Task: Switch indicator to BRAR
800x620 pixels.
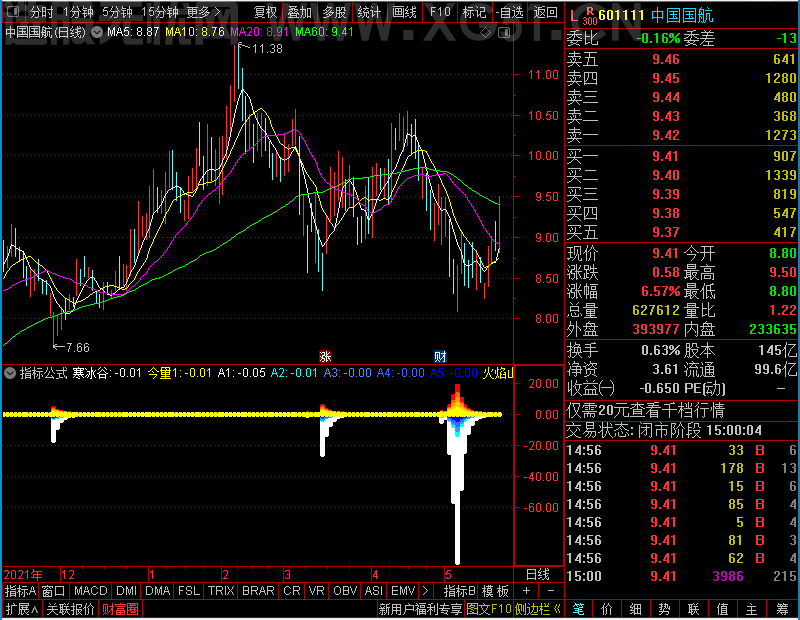Action: 258,591
